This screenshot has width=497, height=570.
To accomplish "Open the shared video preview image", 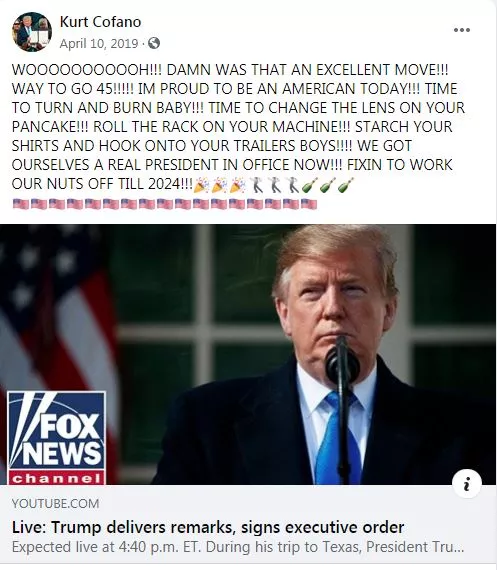I will (x=248, y=354).
